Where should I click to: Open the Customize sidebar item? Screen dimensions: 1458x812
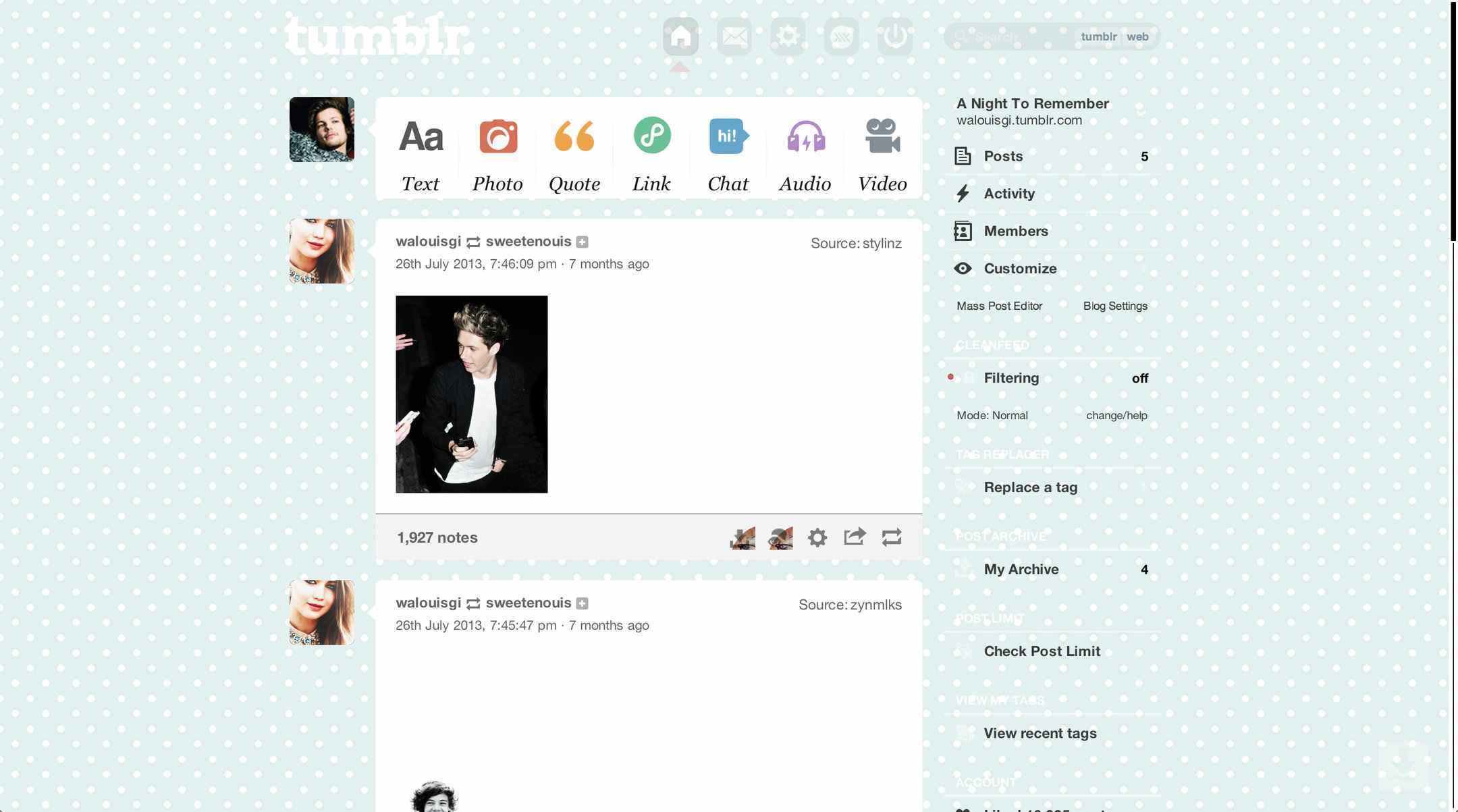pos(1051,269)
